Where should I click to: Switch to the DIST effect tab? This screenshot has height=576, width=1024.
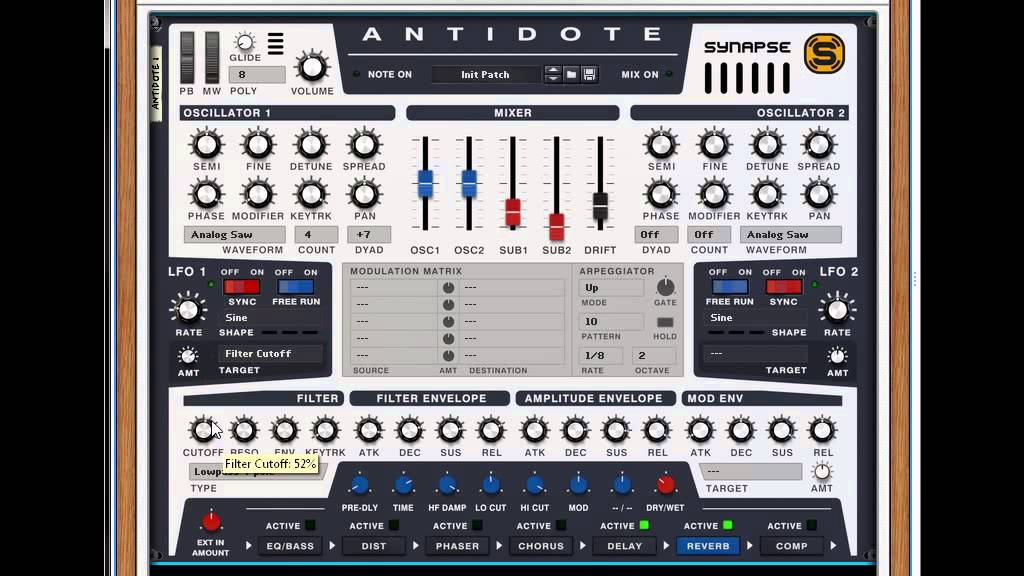pos(374,546)
